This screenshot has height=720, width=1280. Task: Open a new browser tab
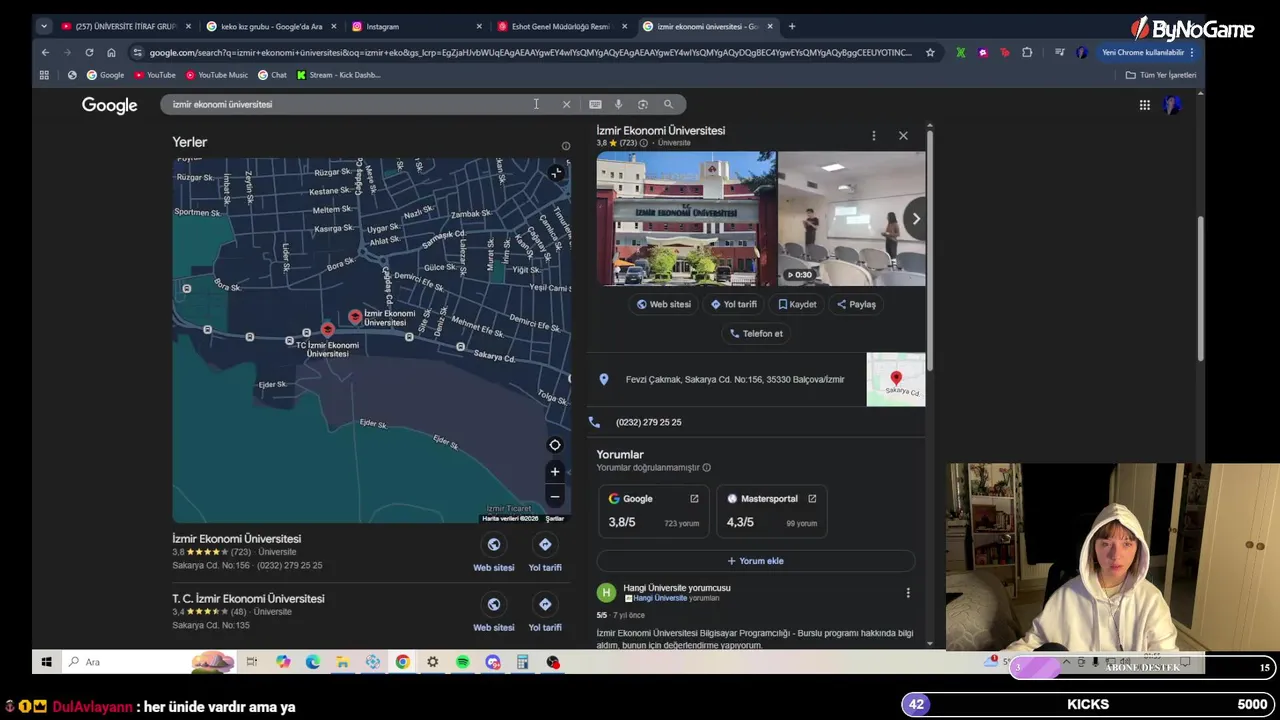click(792, 26)
